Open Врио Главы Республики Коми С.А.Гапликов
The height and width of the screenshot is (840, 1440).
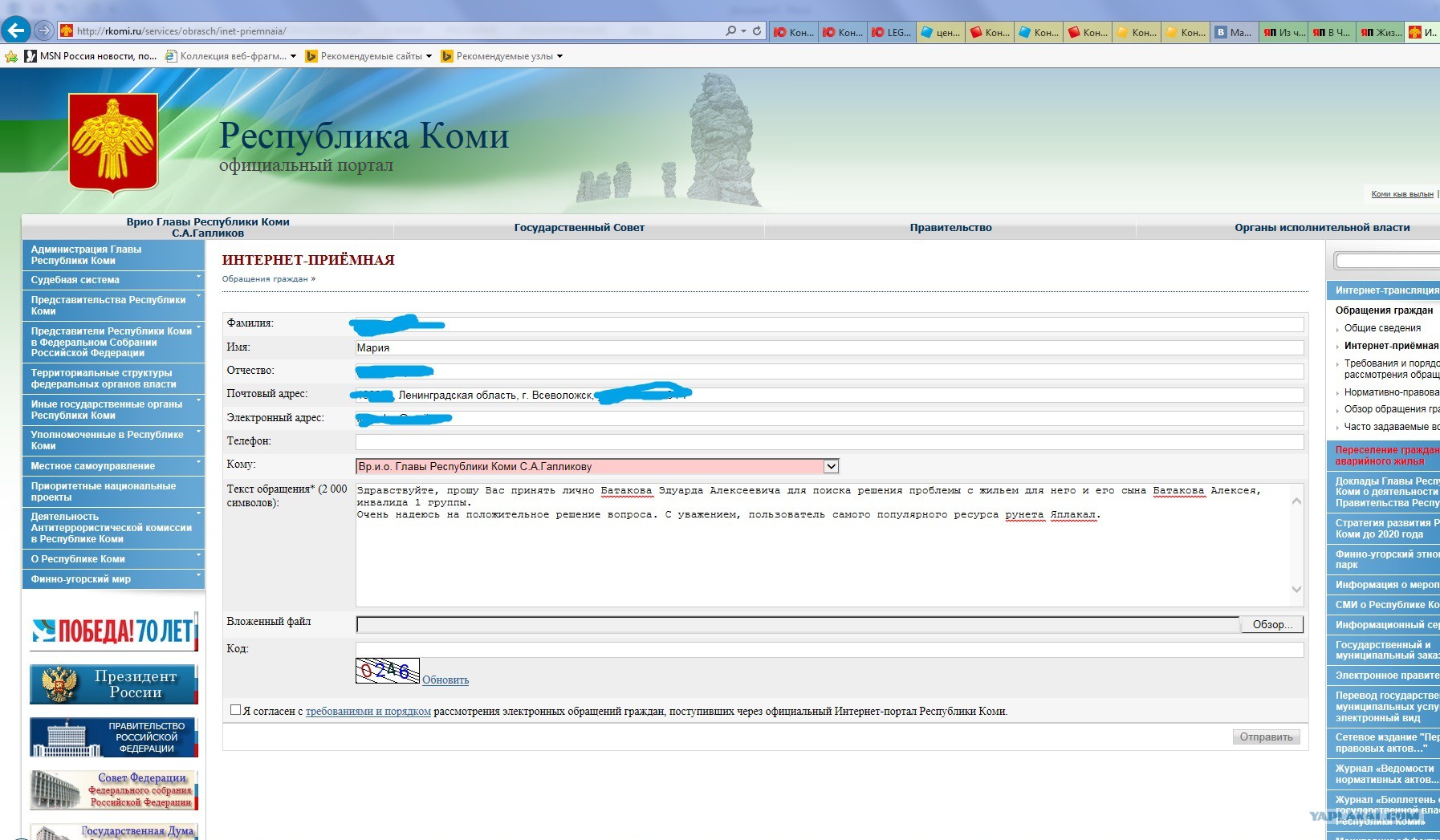coord(208,228)
